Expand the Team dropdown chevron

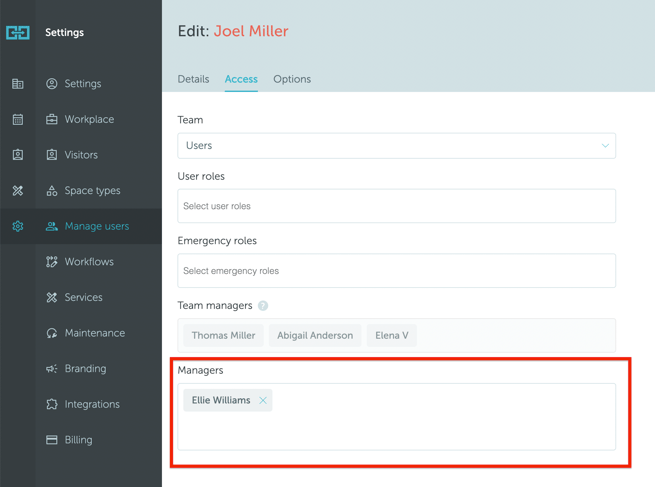pyautogui.click(x=605, y=146)
